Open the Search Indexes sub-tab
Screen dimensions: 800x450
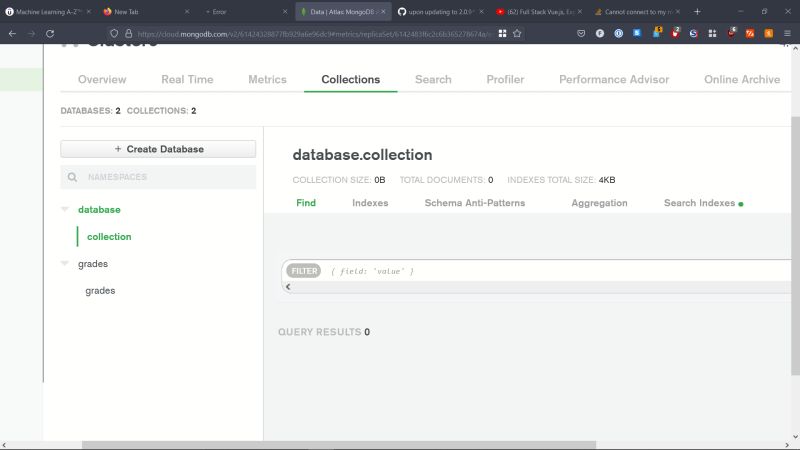tap(699, 203)
